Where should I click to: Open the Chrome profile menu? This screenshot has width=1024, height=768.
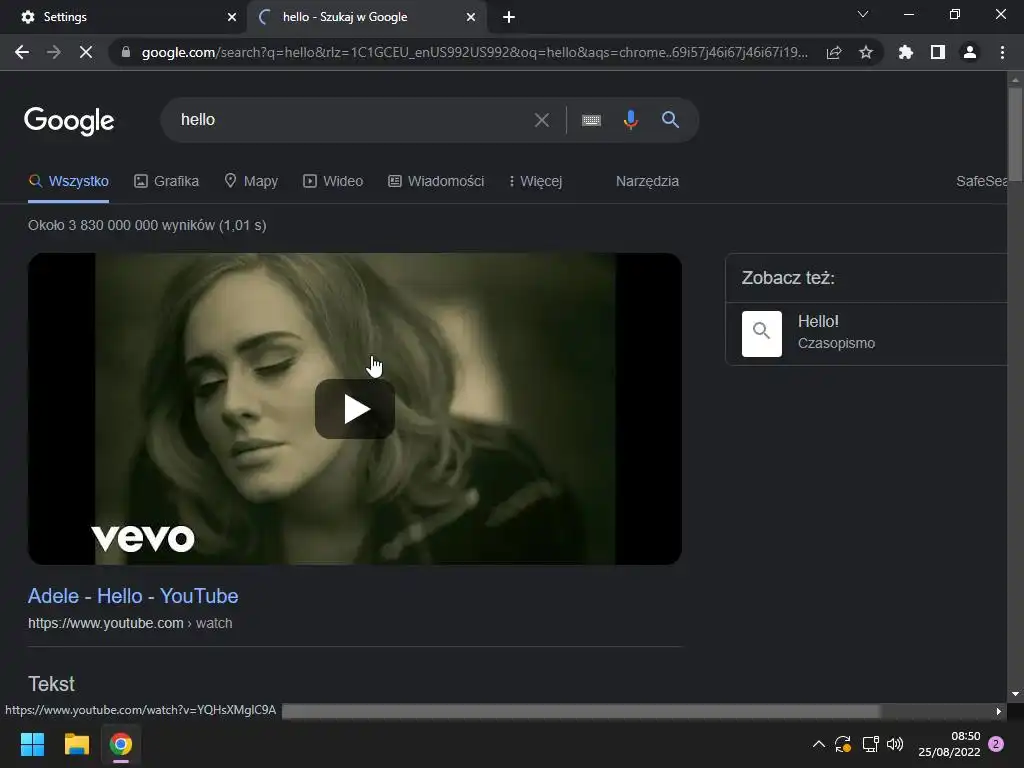pos(970,52)
